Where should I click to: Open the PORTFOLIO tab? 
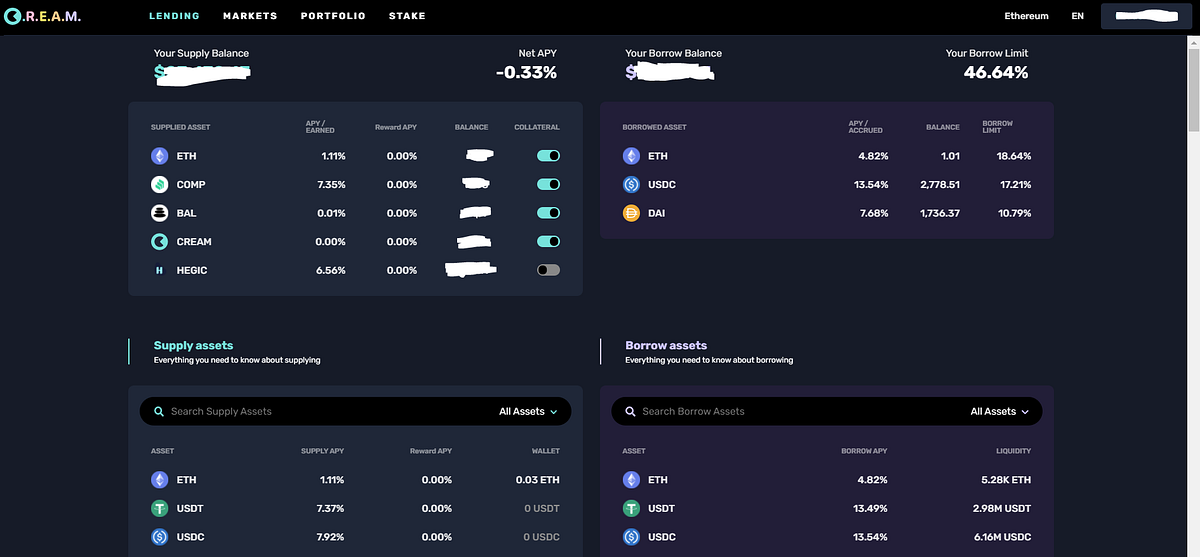coord(333,16)
